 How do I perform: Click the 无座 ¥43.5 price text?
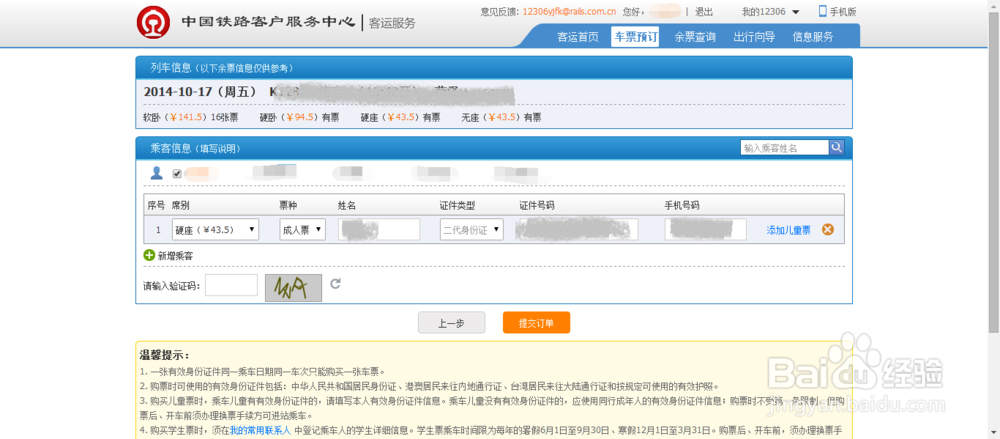pos(501,117)
